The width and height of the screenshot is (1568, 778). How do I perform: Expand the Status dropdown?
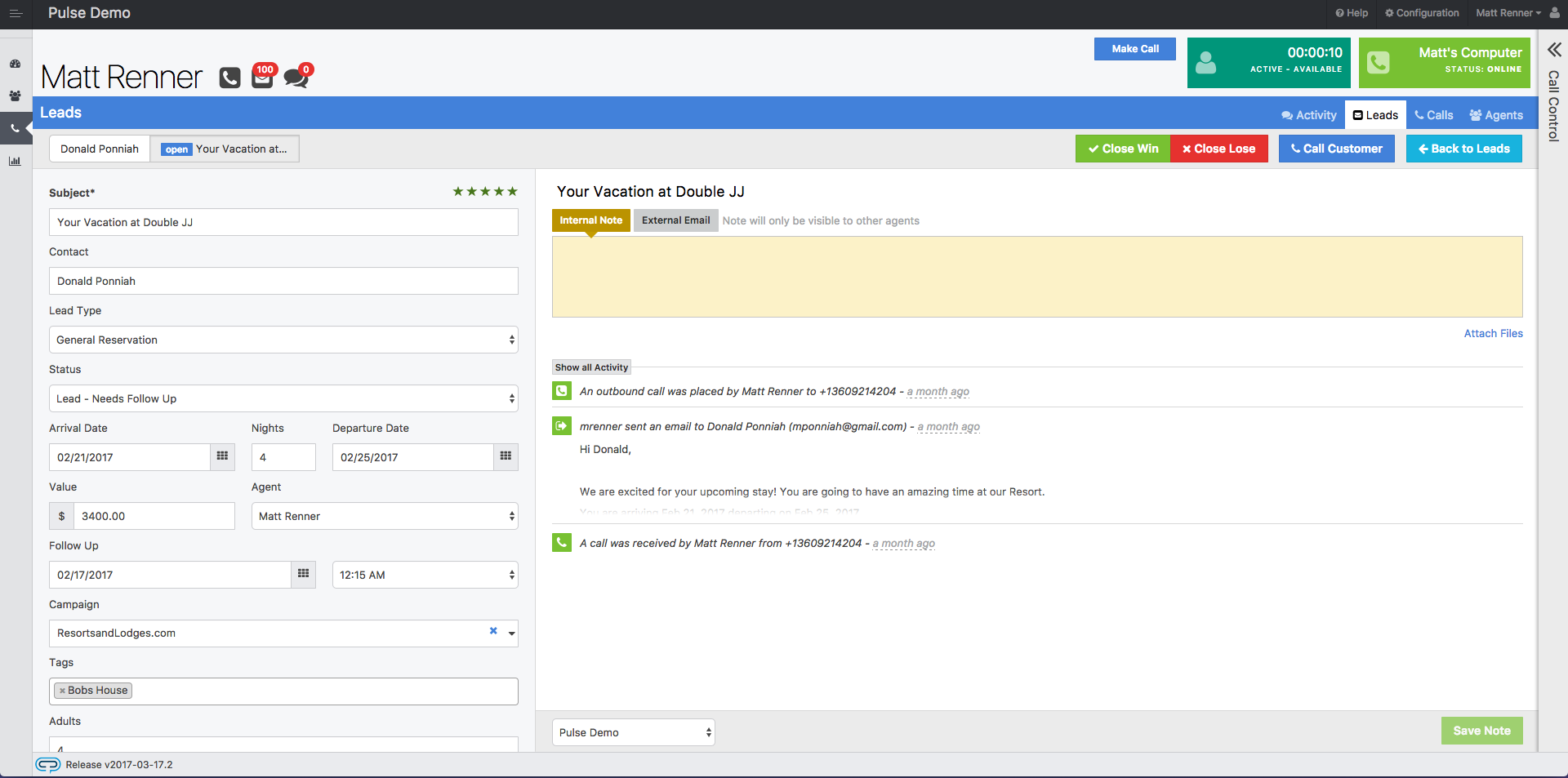(283, 398)
